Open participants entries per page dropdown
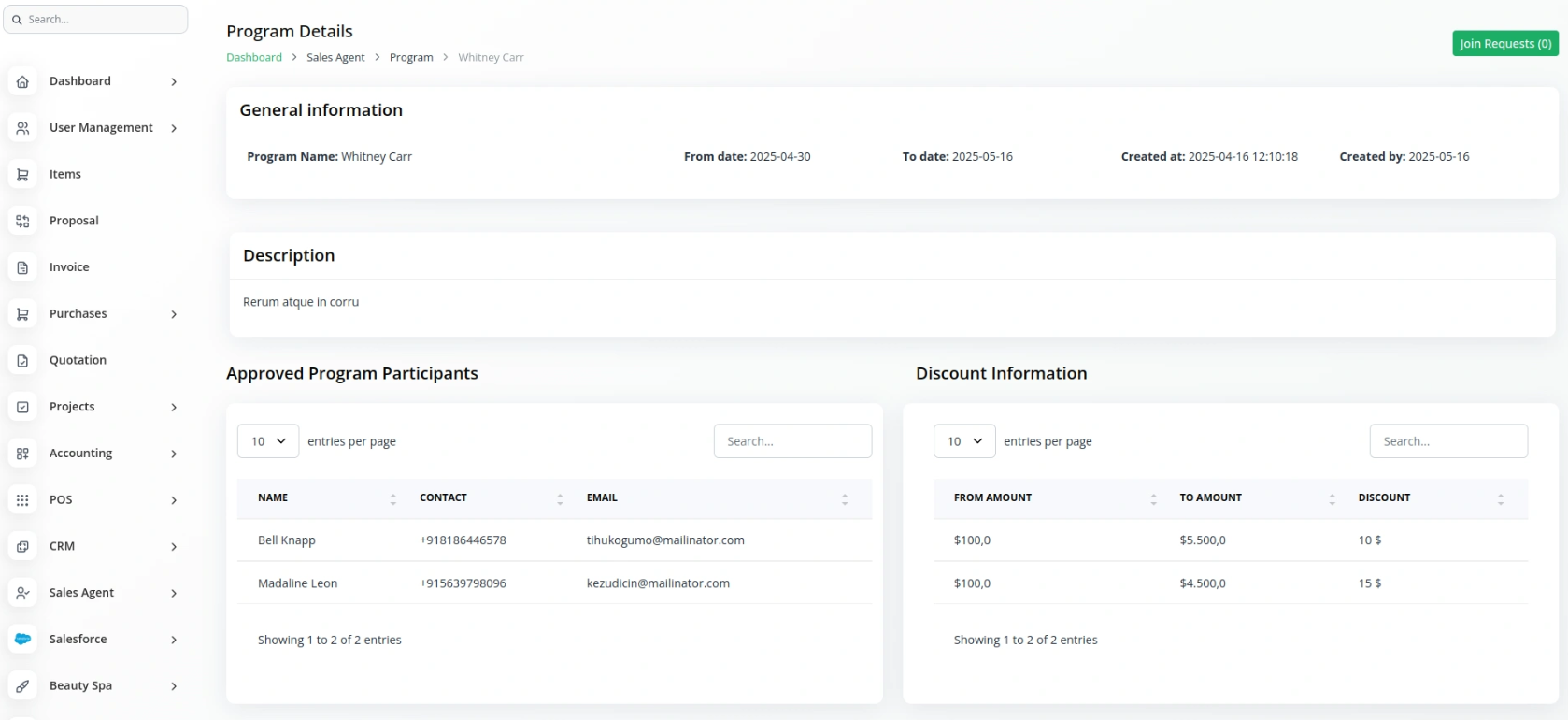Screen dimensions: 1568x720 [x=268, y=441]
